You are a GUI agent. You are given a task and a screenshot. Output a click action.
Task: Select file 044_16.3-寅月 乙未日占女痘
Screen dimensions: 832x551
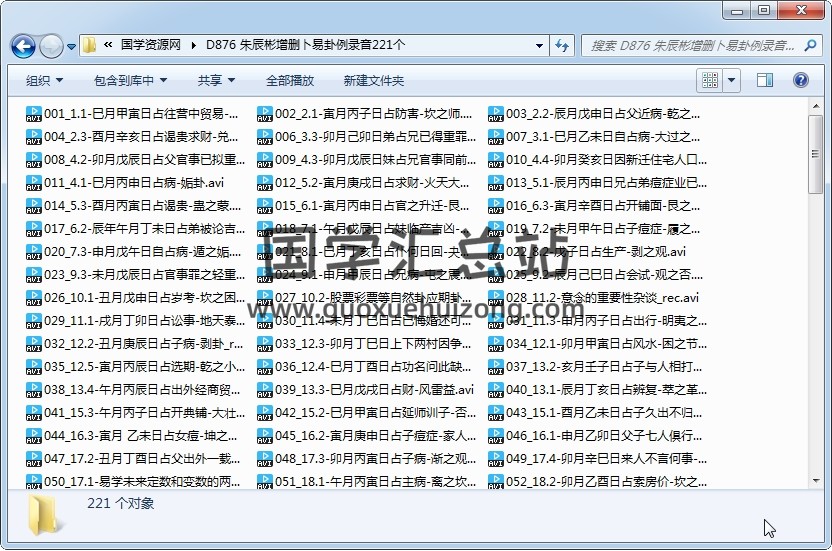click(x=132, y=436)
